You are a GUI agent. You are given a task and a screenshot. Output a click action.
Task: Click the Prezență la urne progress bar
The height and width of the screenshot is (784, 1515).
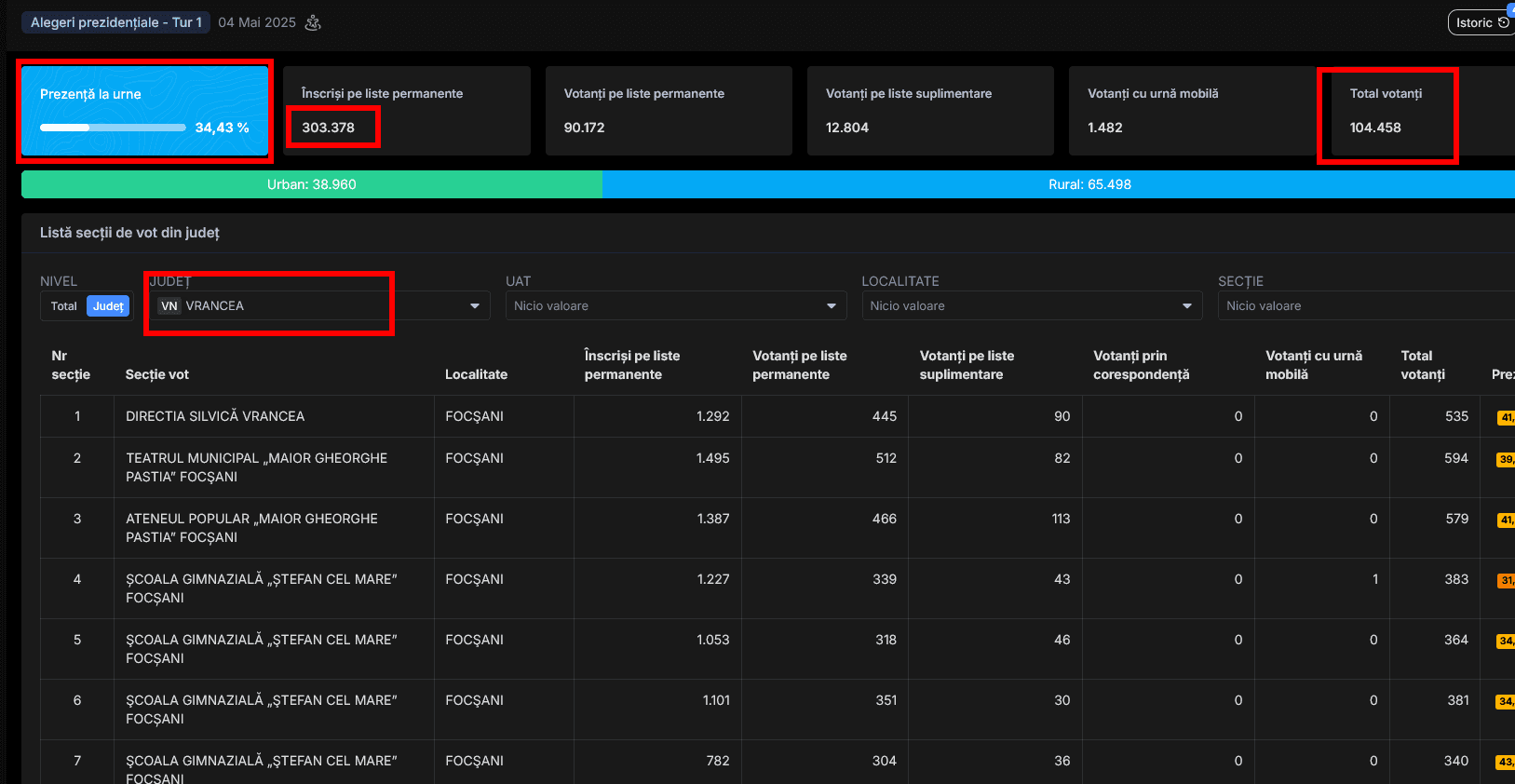click(x=113, y=128)
